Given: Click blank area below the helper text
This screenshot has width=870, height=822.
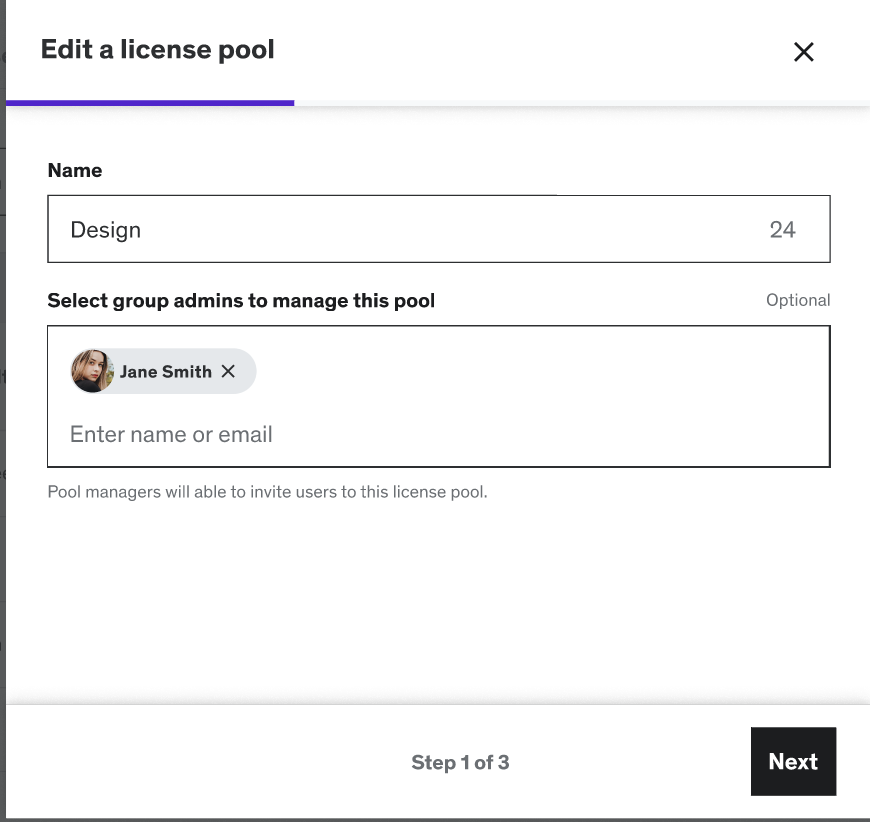Looking at the screenshot, I should point(438,600).
